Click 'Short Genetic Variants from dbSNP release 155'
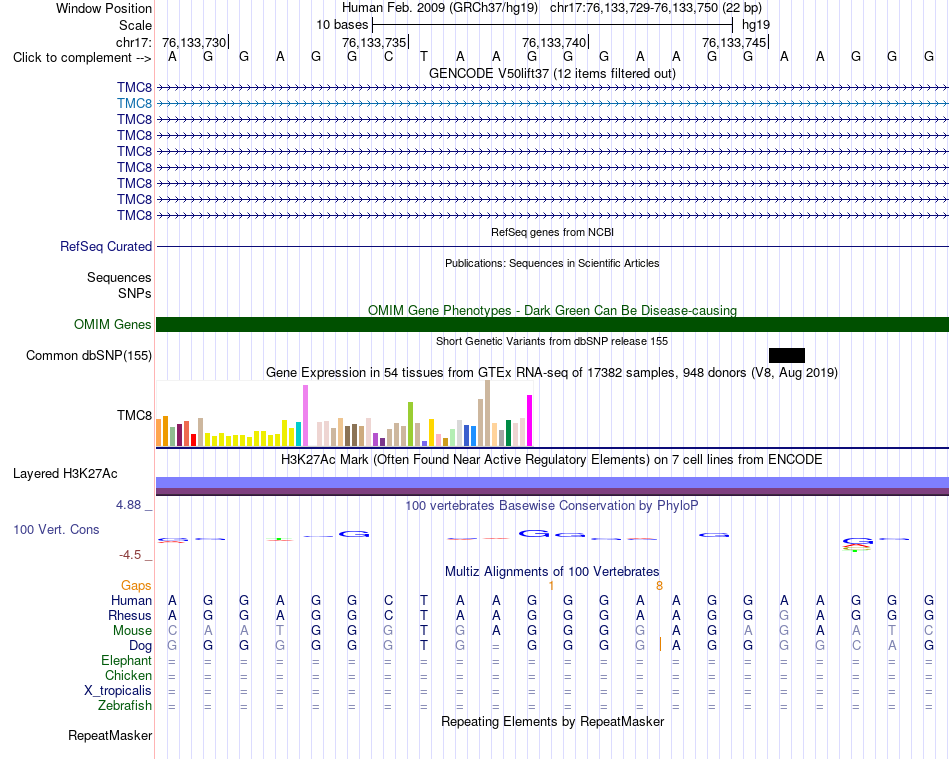Screen dimensions: 950x759 [x=552, y=341]
